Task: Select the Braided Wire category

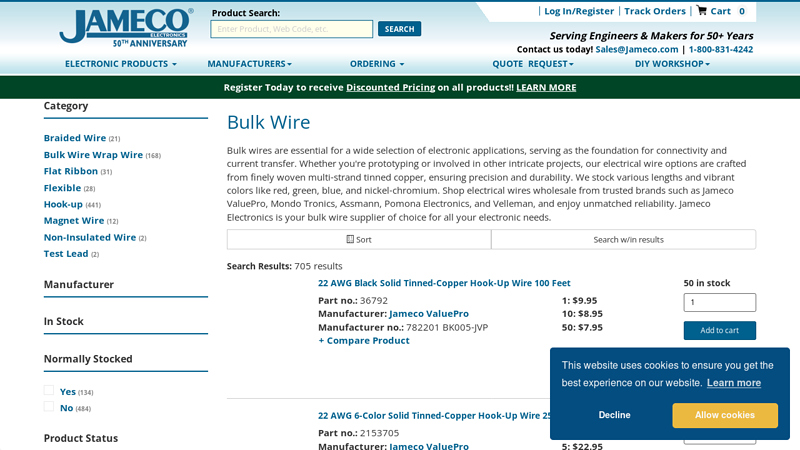Action: pos(75,138)
